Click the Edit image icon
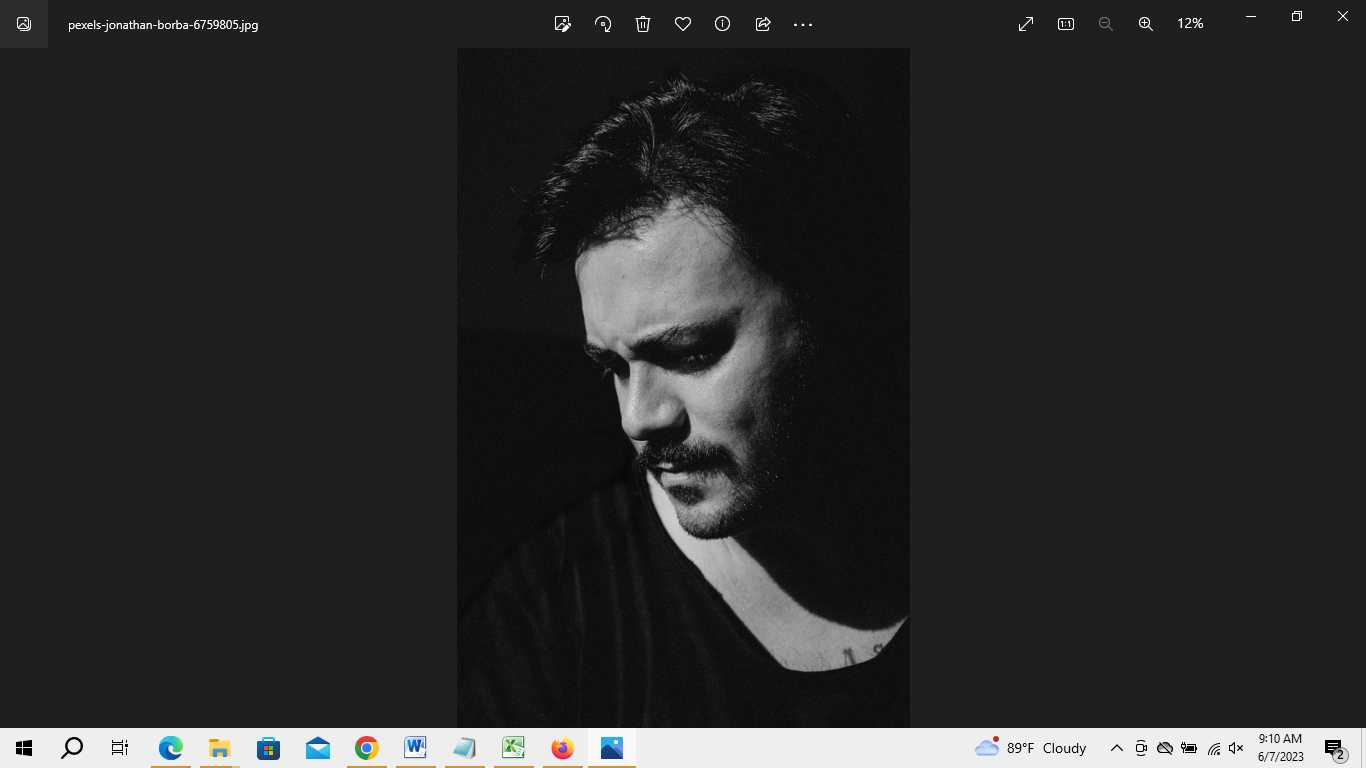The width and height of the screenshot is (1366, 768). coord(563,24)
